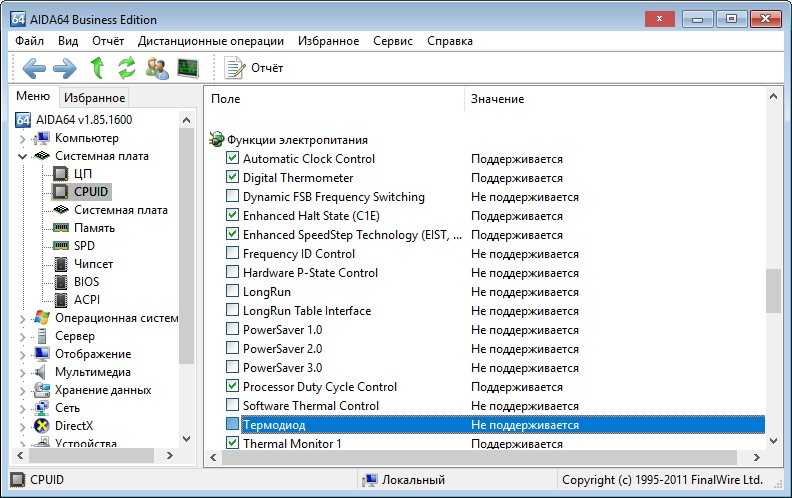Open the Дистанционные операции menu

point(211,41)
